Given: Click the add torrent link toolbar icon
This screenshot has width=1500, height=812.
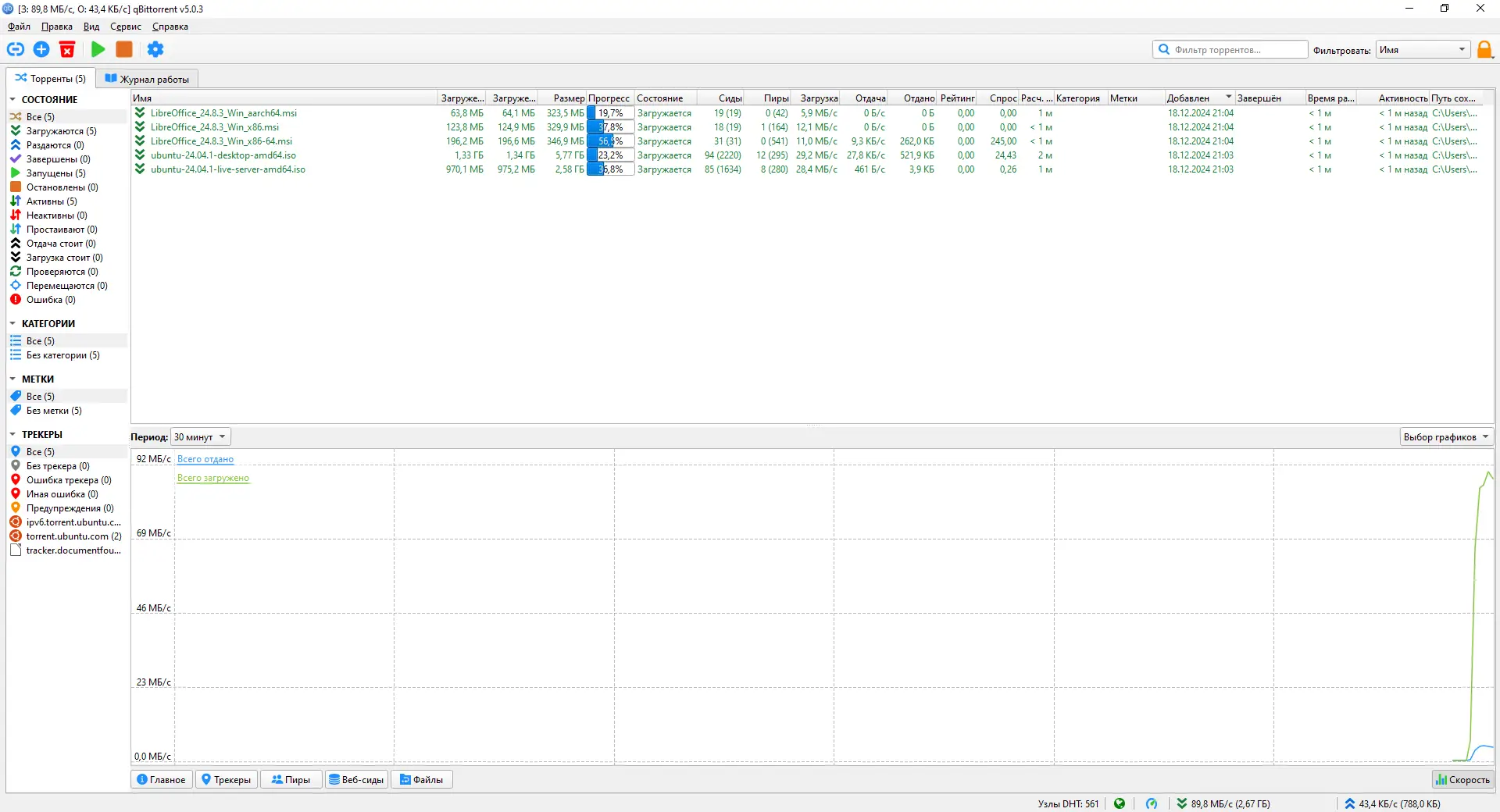Looking at the screenshot, I should click(16, 49).
